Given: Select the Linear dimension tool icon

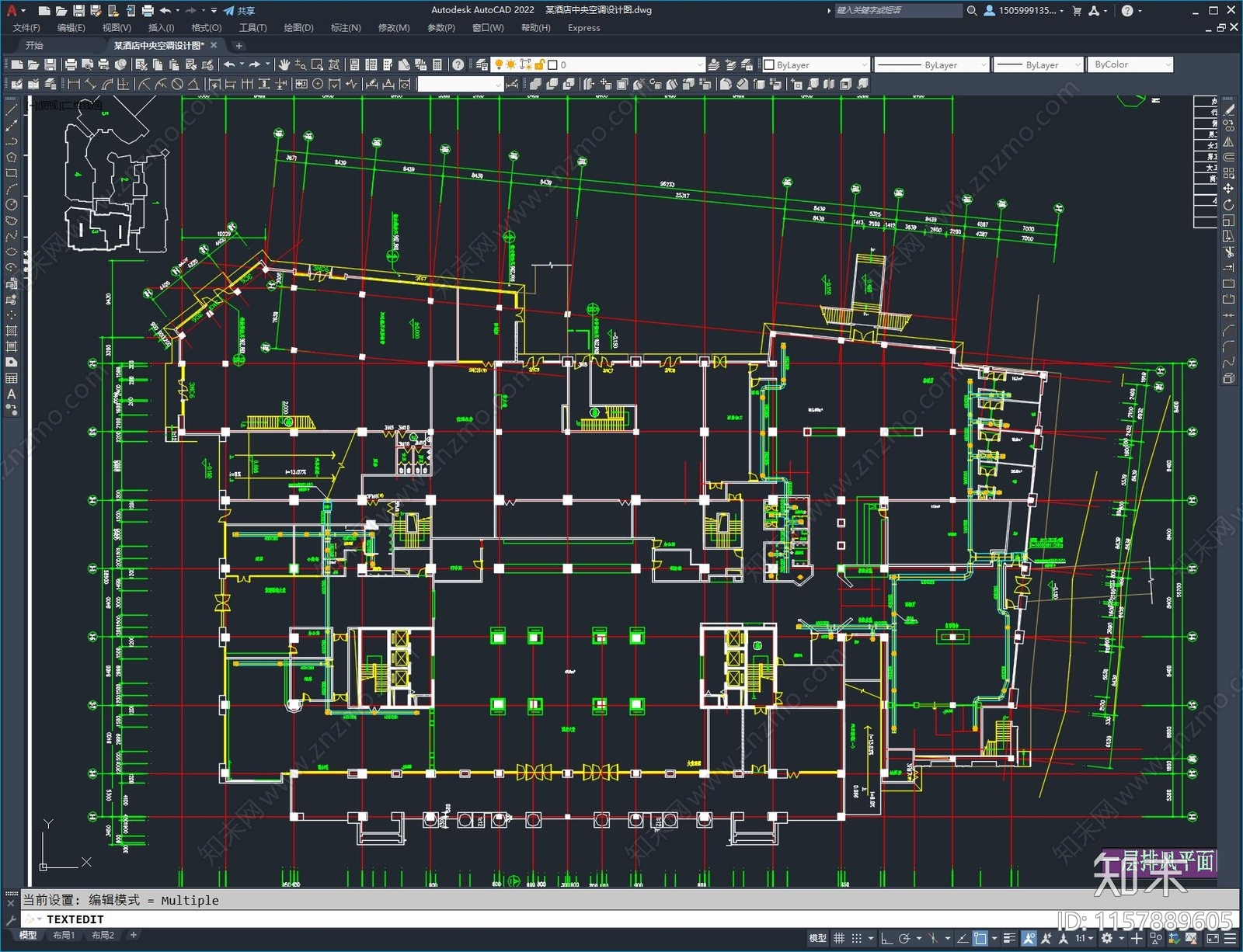Looking at the screenshot, I should click(74, 84).
